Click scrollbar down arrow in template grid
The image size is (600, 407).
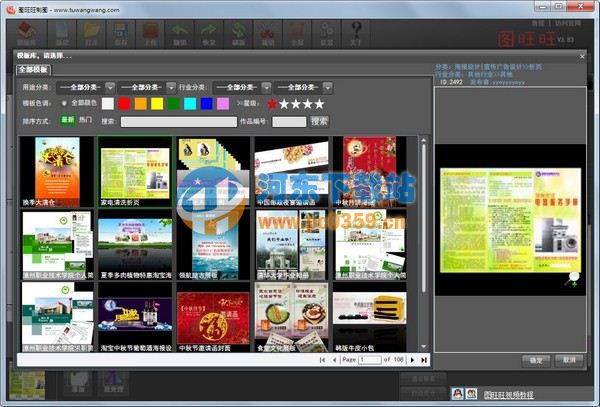pyautogui.click(x=424, y=347)
